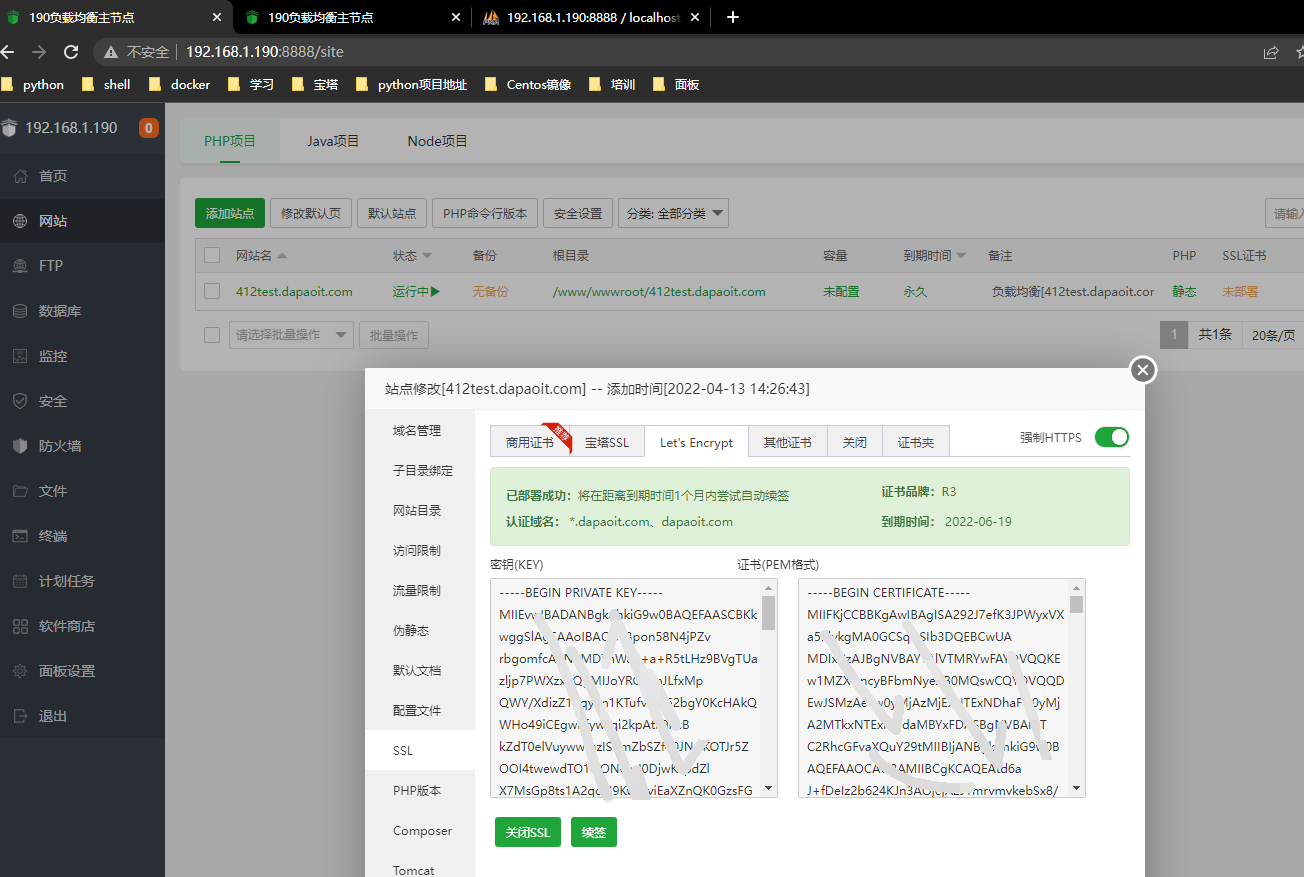
Task: Click the green 续签 button
Action: 594,832
